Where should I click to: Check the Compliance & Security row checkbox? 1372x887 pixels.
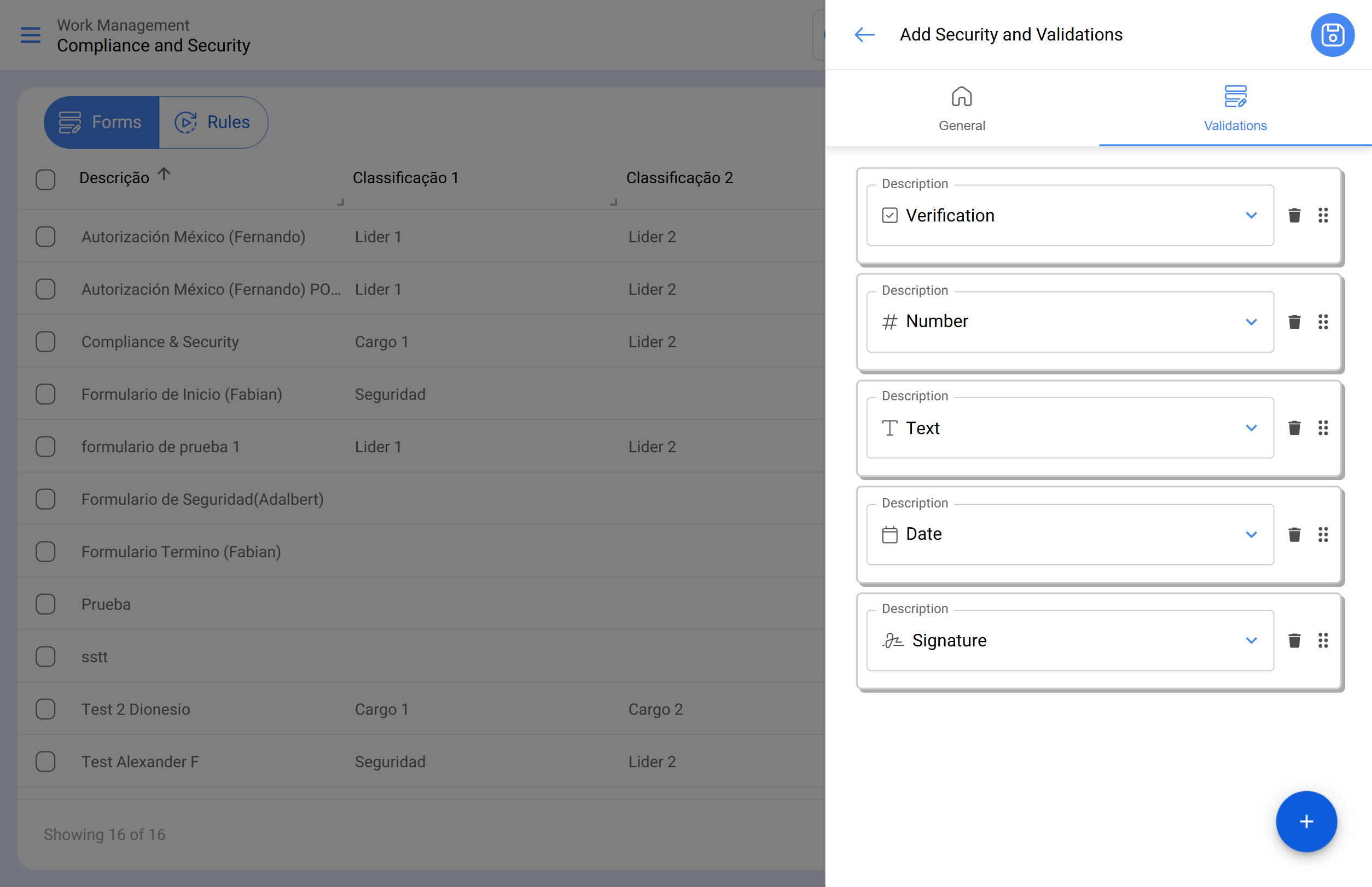click(45, 342)
